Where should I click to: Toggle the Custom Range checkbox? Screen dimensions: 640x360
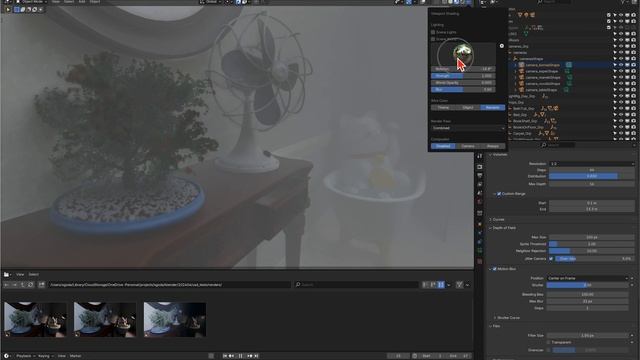point(499,194)
